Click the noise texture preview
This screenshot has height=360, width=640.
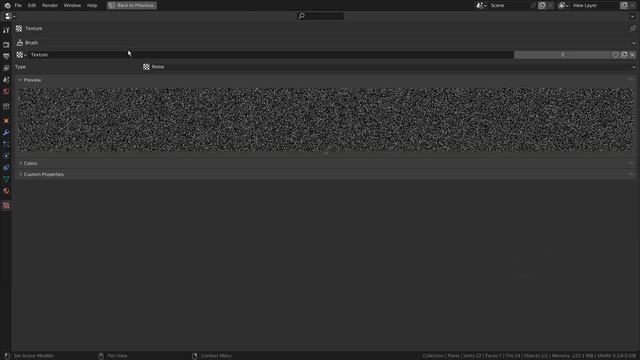click(x=325, y=120)
